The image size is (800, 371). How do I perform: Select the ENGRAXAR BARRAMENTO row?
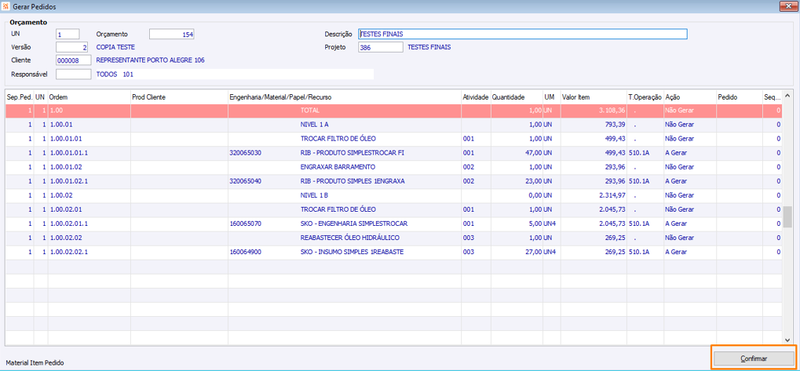pos(393,167)
